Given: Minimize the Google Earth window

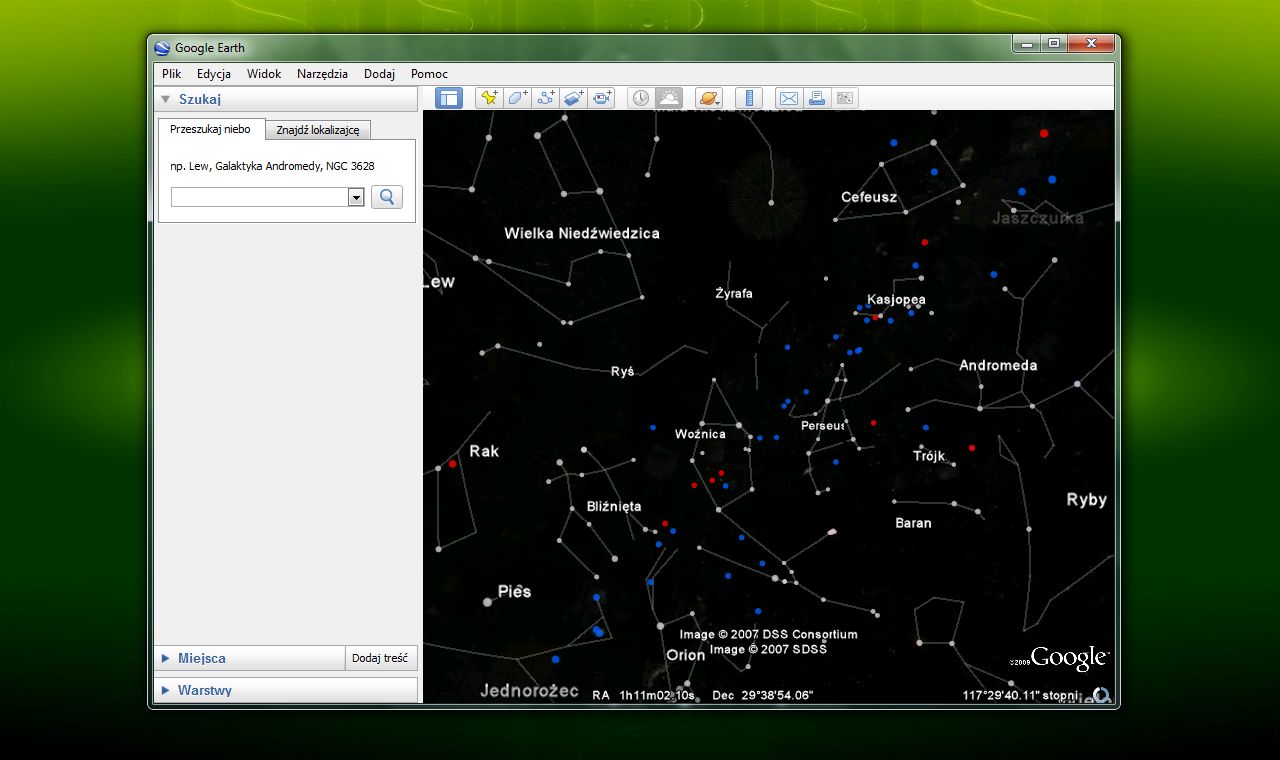Looking at the screenshot, I should coord(1027,43).
